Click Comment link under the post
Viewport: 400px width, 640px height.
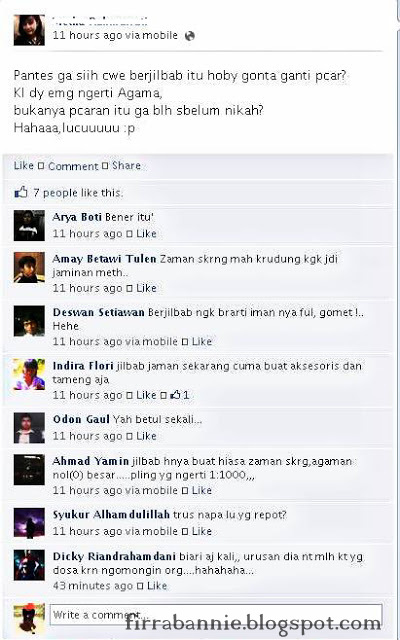pyautogui.click(x=73, y=166)
